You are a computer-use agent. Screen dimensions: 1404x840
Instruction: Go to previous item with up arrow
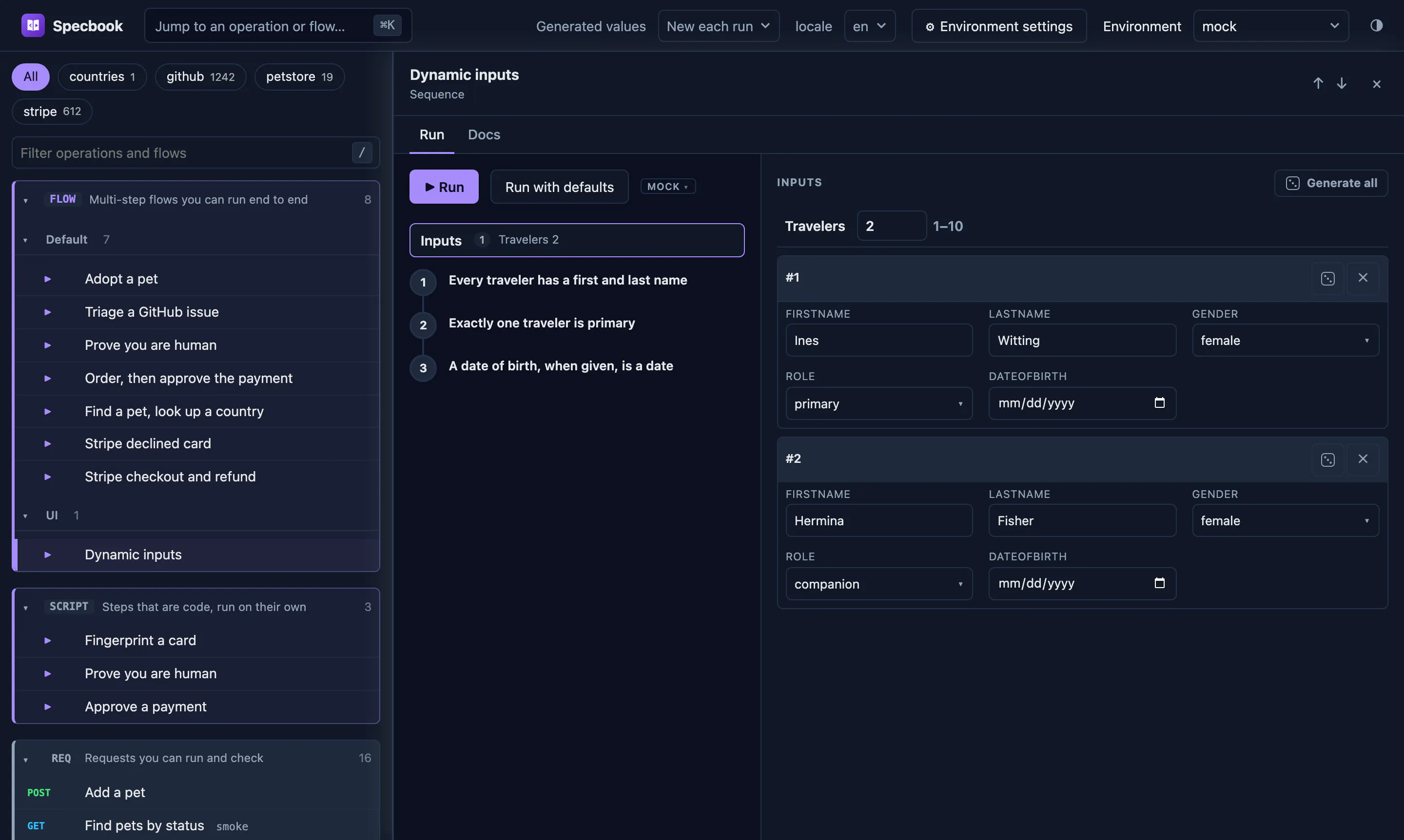point(1318,83)
